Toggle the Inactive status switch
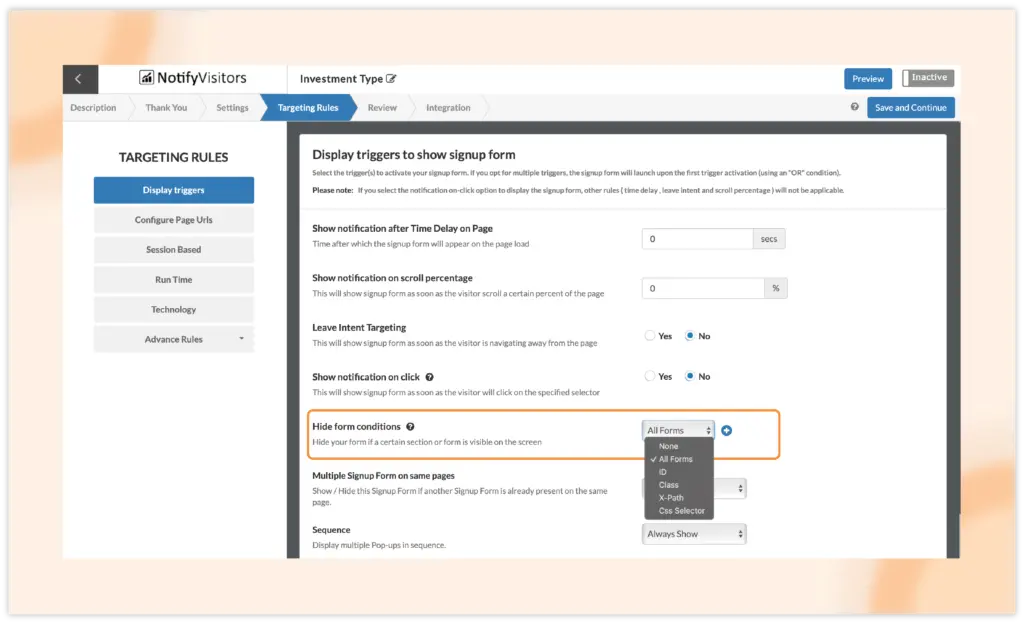1024x624 pixels. 928,78
